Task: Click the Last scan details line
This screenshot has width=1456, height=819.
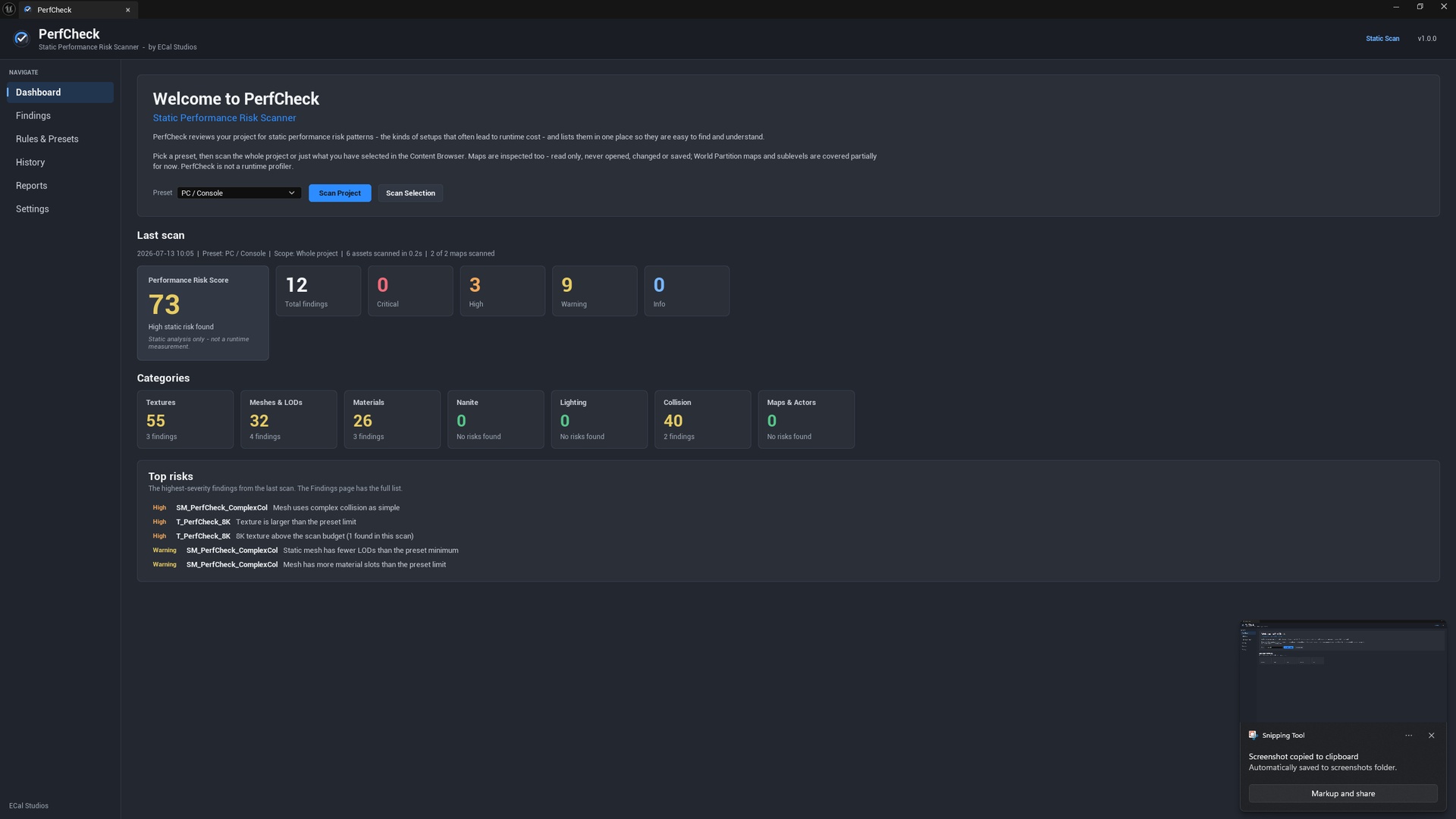Action: [x=315, y=254]
